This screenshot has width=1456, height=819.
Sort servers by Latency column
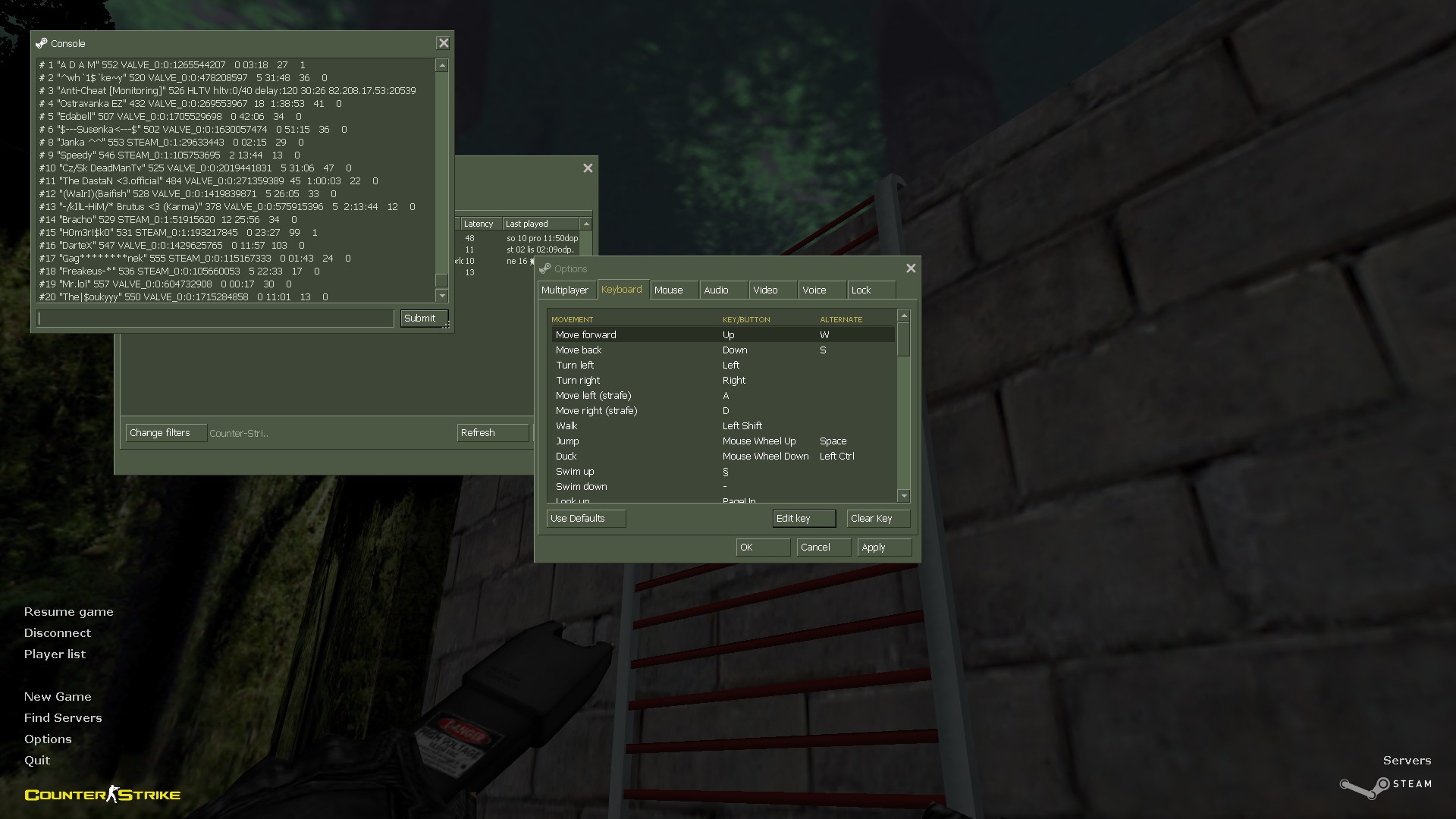pos(480,224)
